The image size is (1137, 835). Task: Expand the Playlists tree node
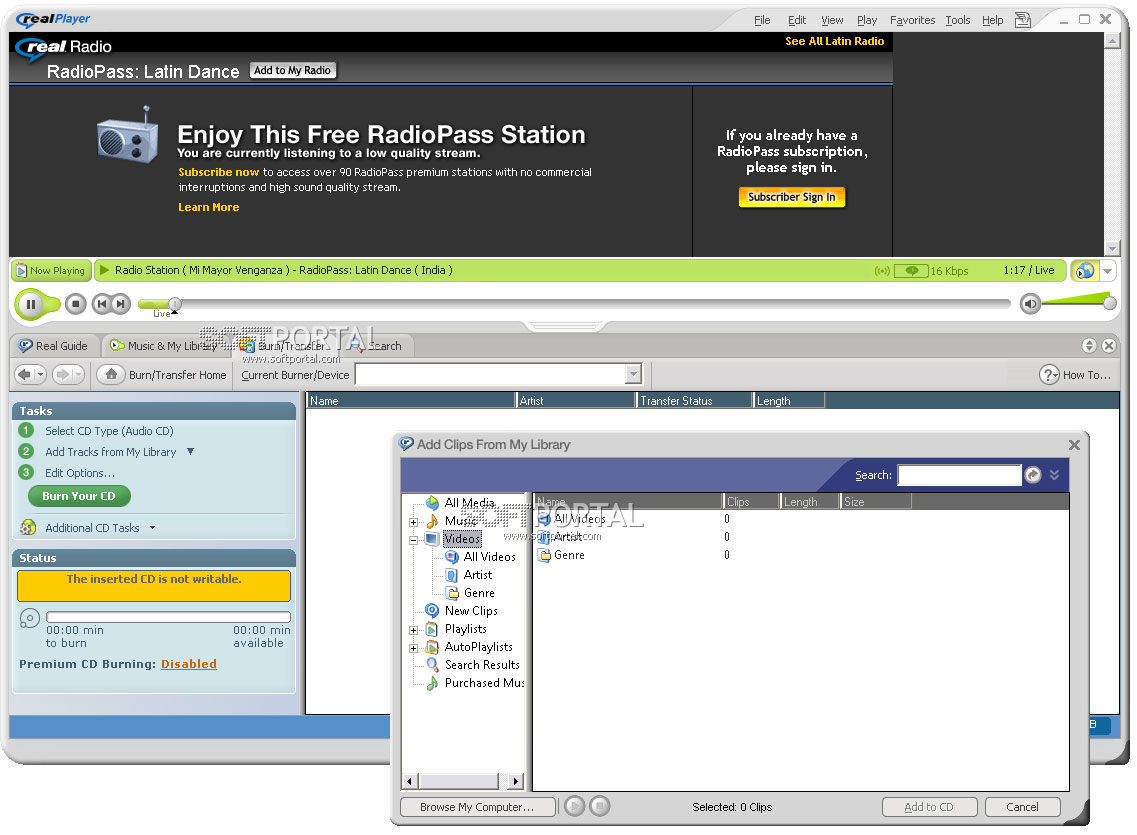413,631
